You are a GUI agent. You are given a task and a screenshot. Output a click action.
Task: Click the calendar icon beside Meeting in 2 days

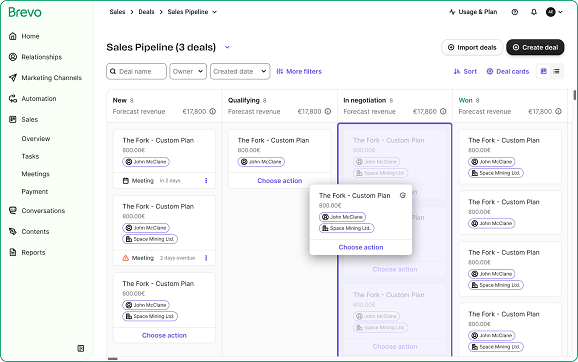point(126,181)
